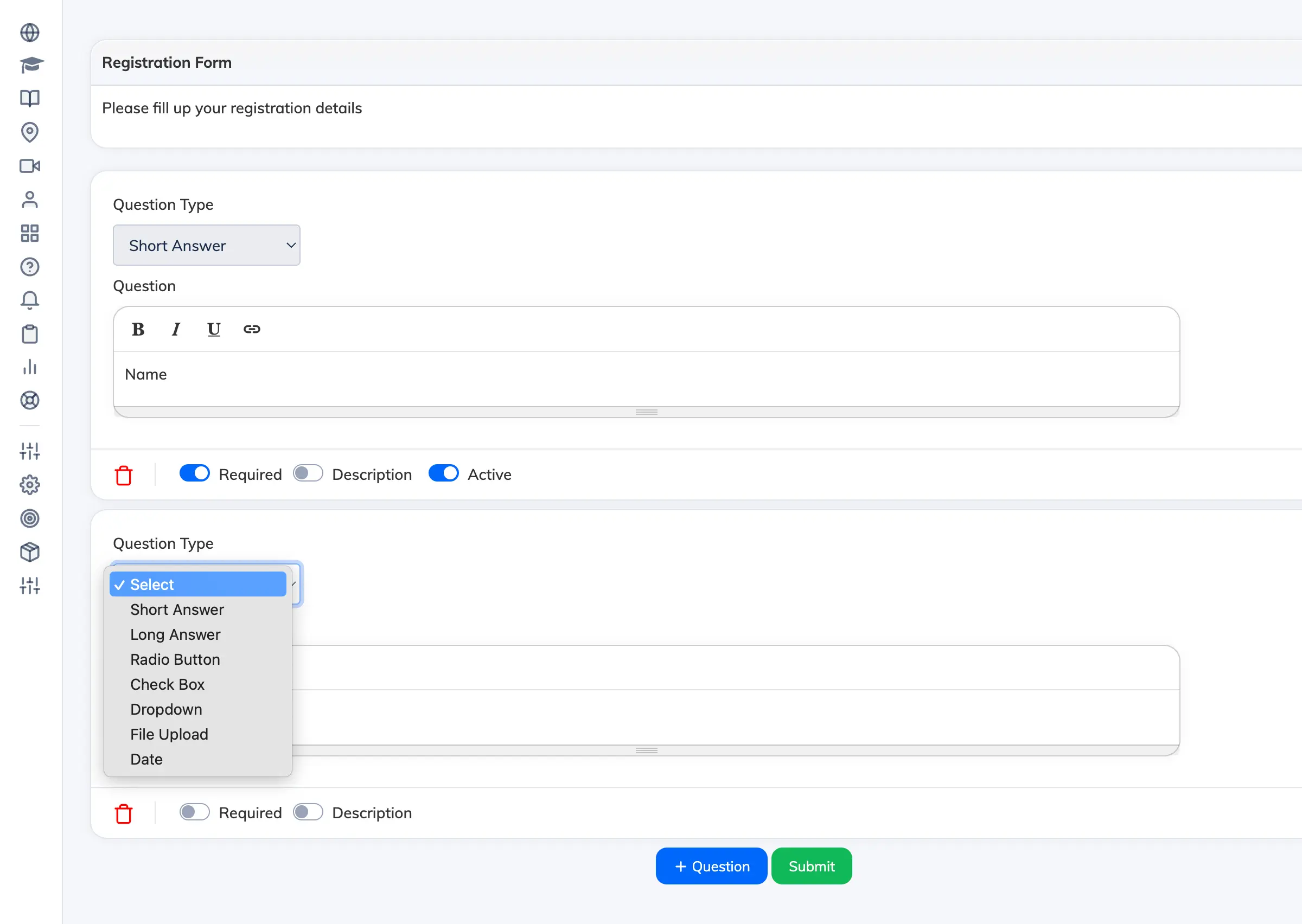Open the graduation cap sidebar icon

31,66
